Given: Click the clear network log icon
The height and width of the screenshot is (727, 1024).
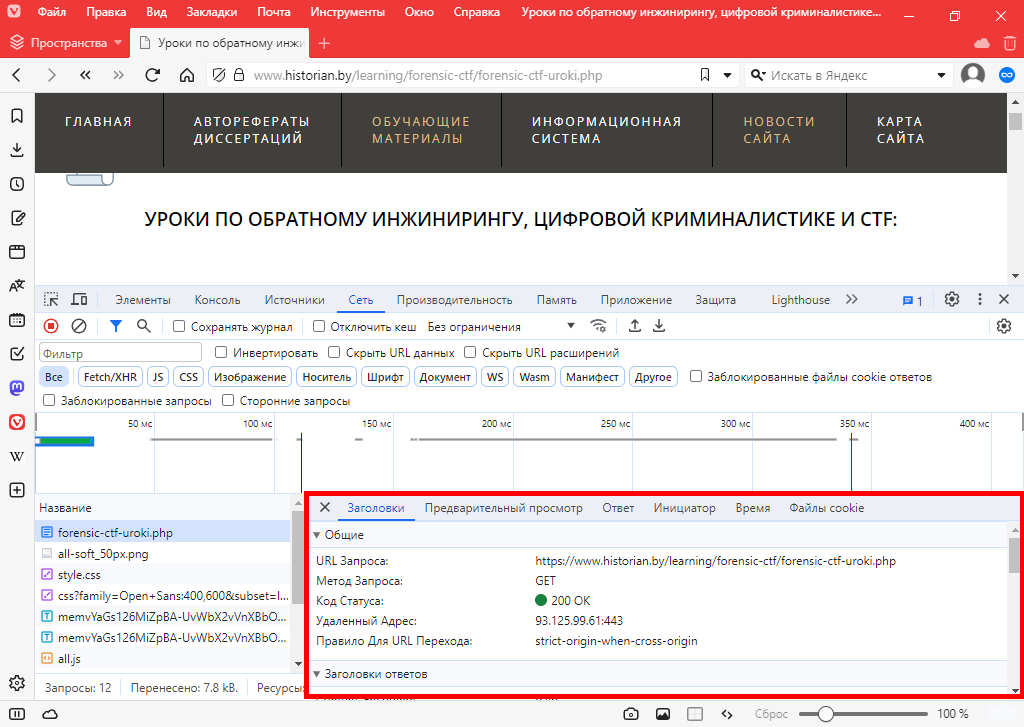Looking at the screenshot, I should click(78, 326).
